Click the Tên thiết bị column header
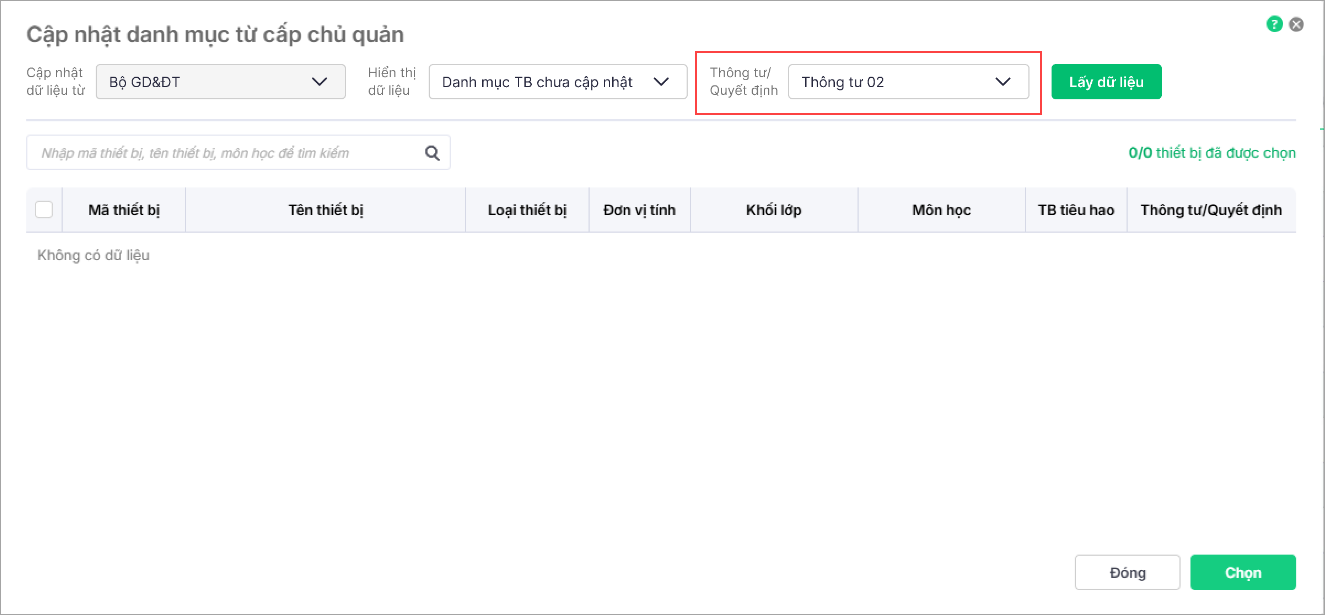This screenshot has width=1325, height=615. click(325, 210)
